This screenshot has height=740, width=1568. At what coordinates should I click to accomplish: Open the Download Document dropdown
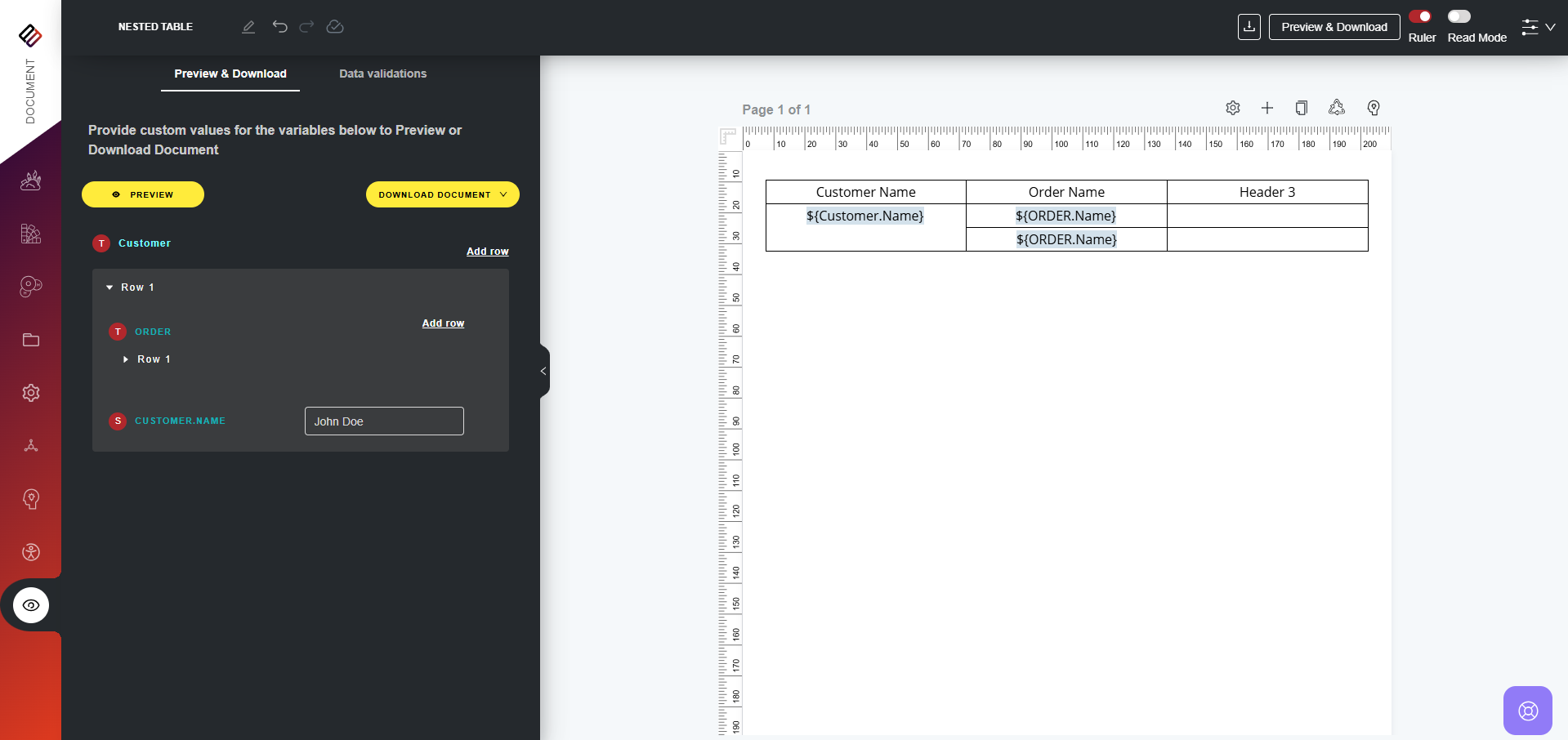pyautogui.click(x=442, y=194)
